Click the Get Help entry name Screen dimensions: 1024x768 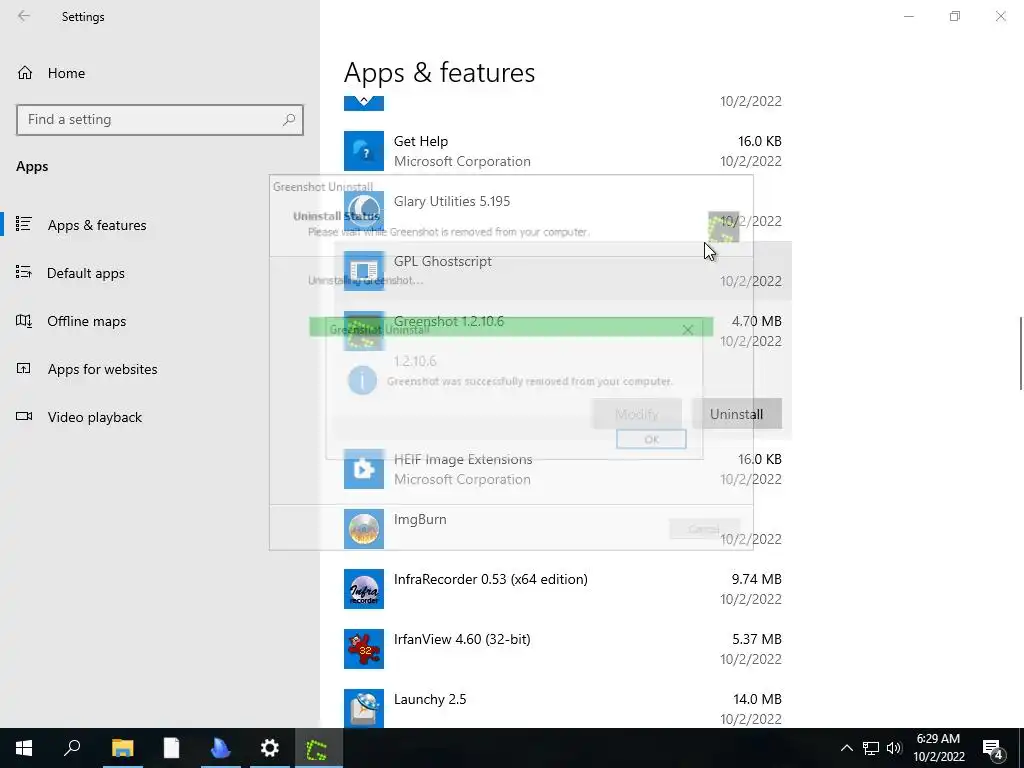[421, 141]
